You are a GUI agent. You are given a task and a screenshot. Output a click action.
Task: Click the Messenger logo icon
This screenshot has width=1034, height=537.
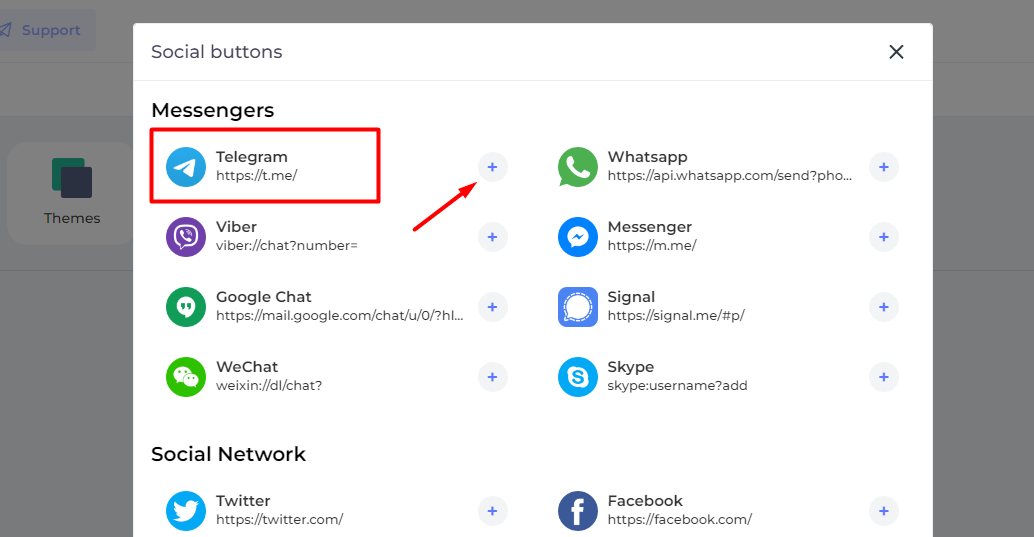coord(578,237)
